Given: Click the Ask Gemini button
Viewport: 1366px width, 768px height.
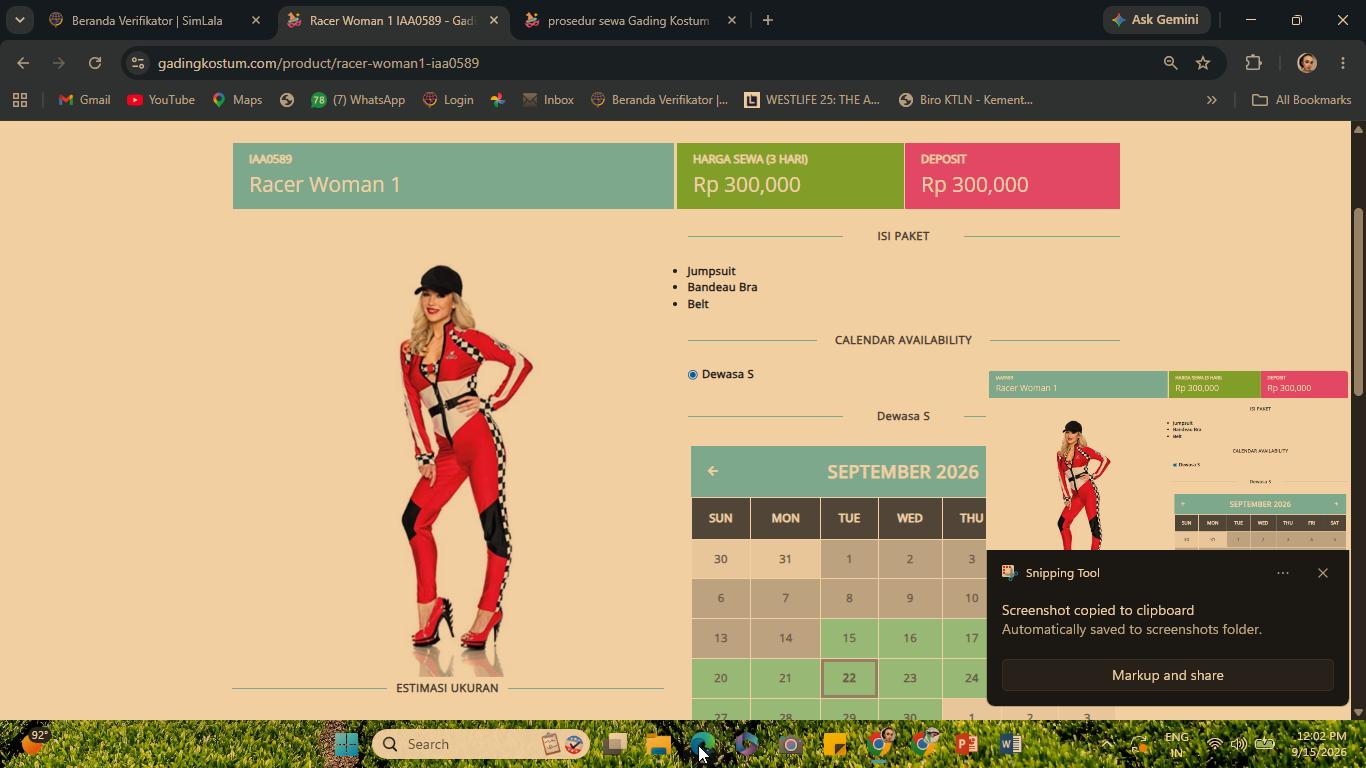Looking at the screenshot, I should point(1158,20).
